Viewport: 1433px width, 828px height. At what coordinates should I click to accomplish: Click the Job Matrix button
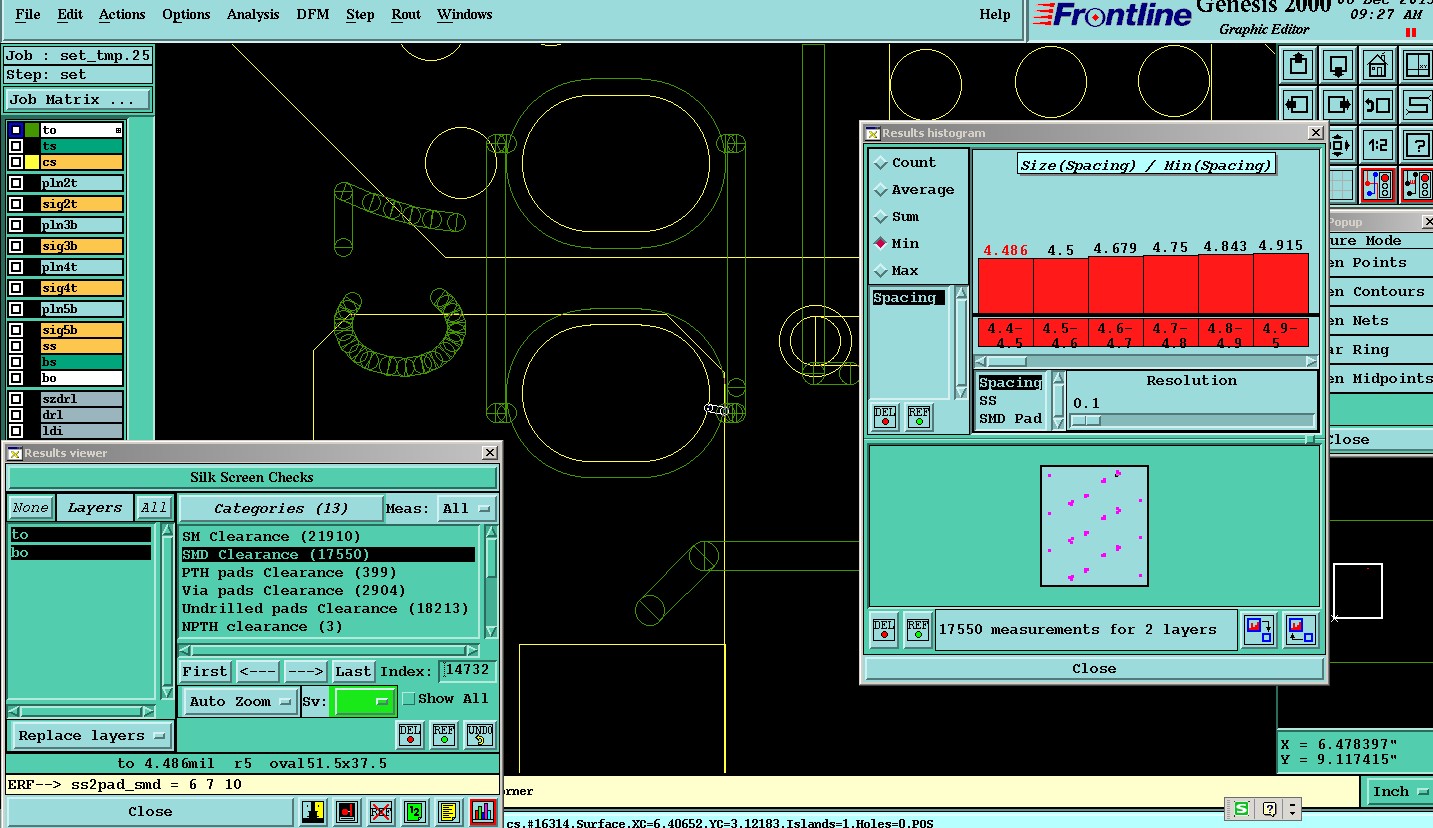(x=78, y=100)
